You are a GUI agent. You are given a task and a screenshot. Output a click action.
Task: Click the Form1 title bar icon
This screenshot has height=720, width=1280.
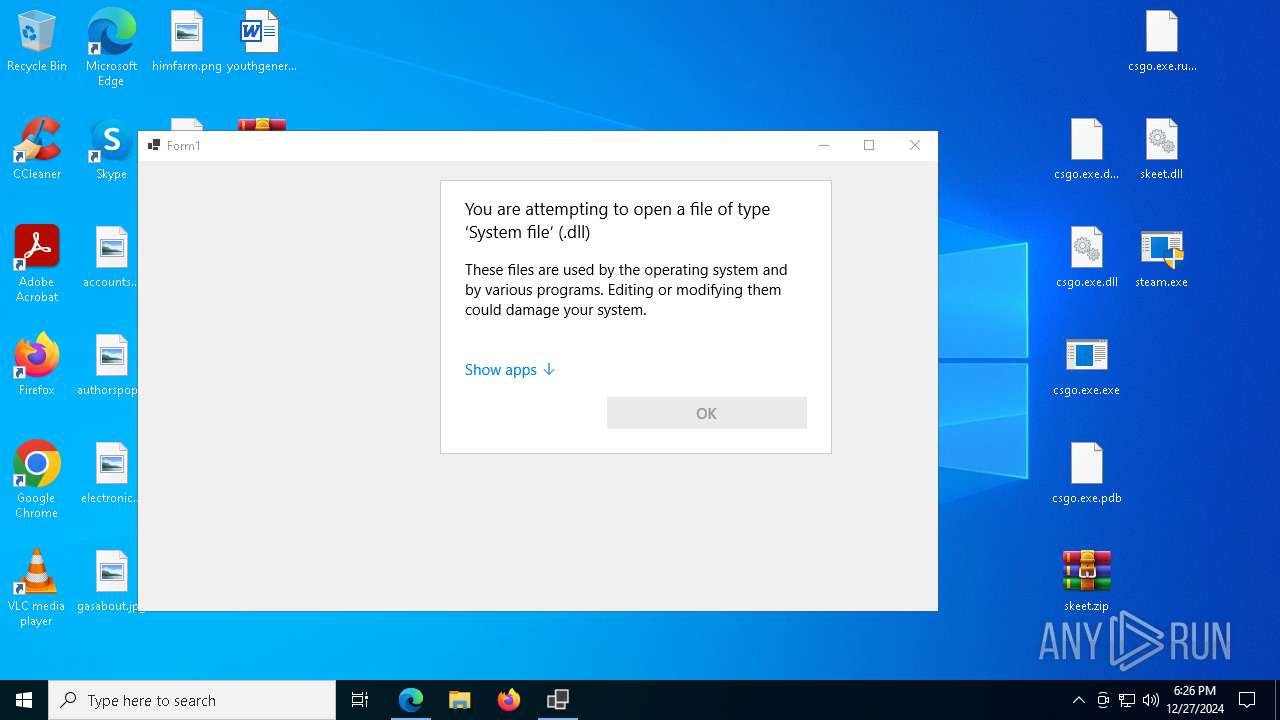154,146
